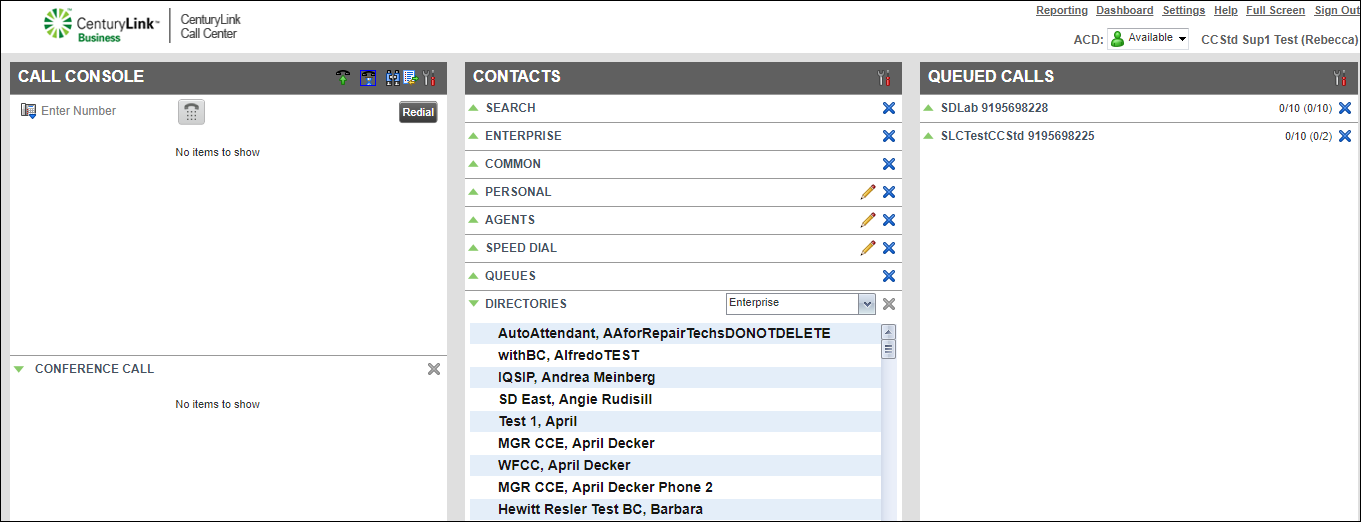Click the phone with green arrow icon
1361x522 pixels.
[x=343, y=77]
